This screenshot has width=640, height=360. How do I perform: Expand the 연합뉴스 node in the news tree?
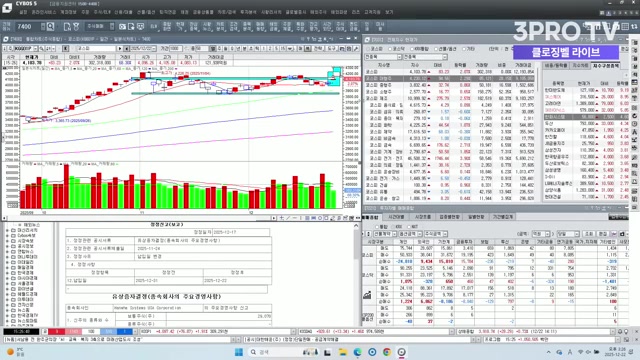tap(7, 251)
